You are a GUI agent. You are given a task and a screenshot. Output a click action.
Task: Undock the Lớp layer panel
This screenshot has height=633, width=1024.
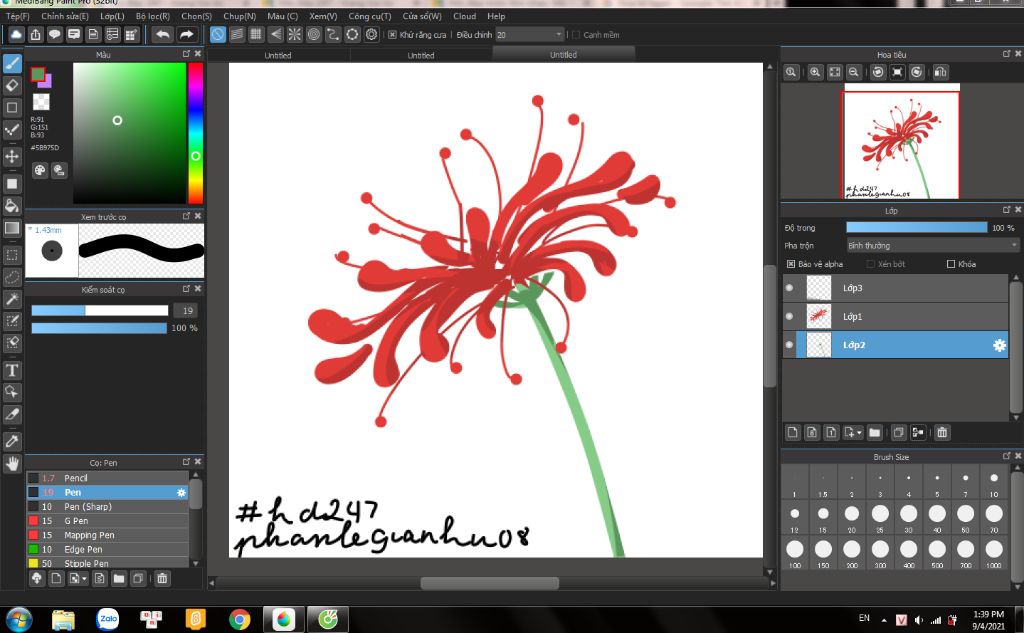click(1006, 210)
